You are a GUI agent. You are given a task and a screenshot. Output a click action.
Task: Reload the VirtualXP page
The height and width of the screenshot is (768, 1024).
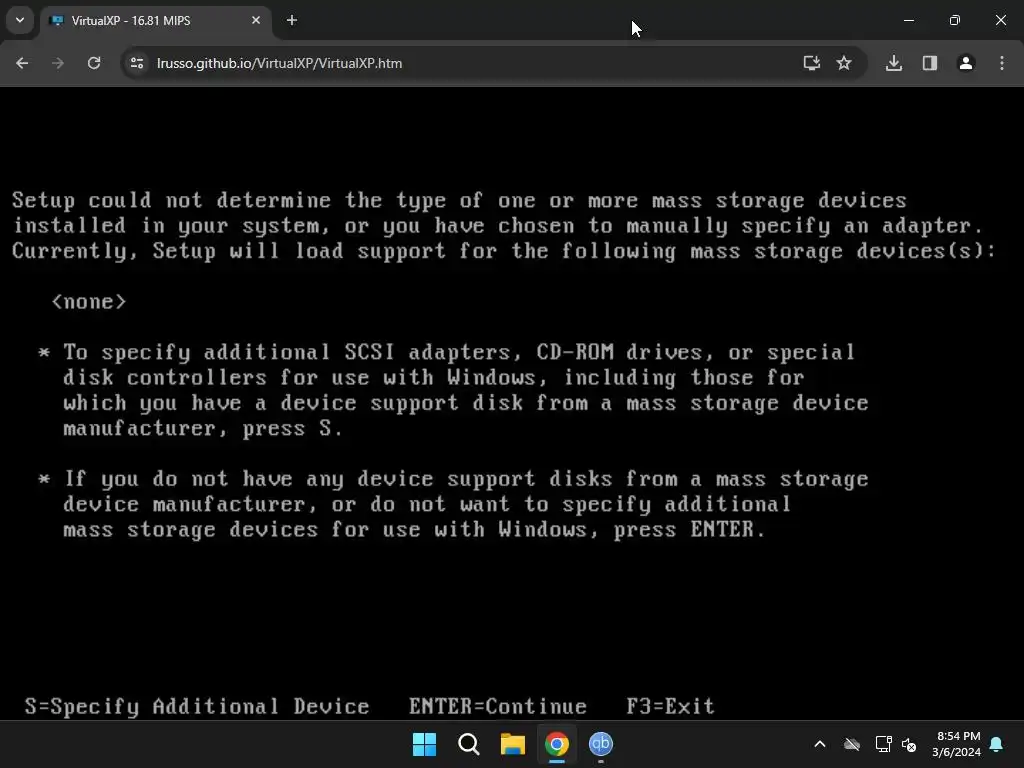pyautogui.click(x=94, y=63)
